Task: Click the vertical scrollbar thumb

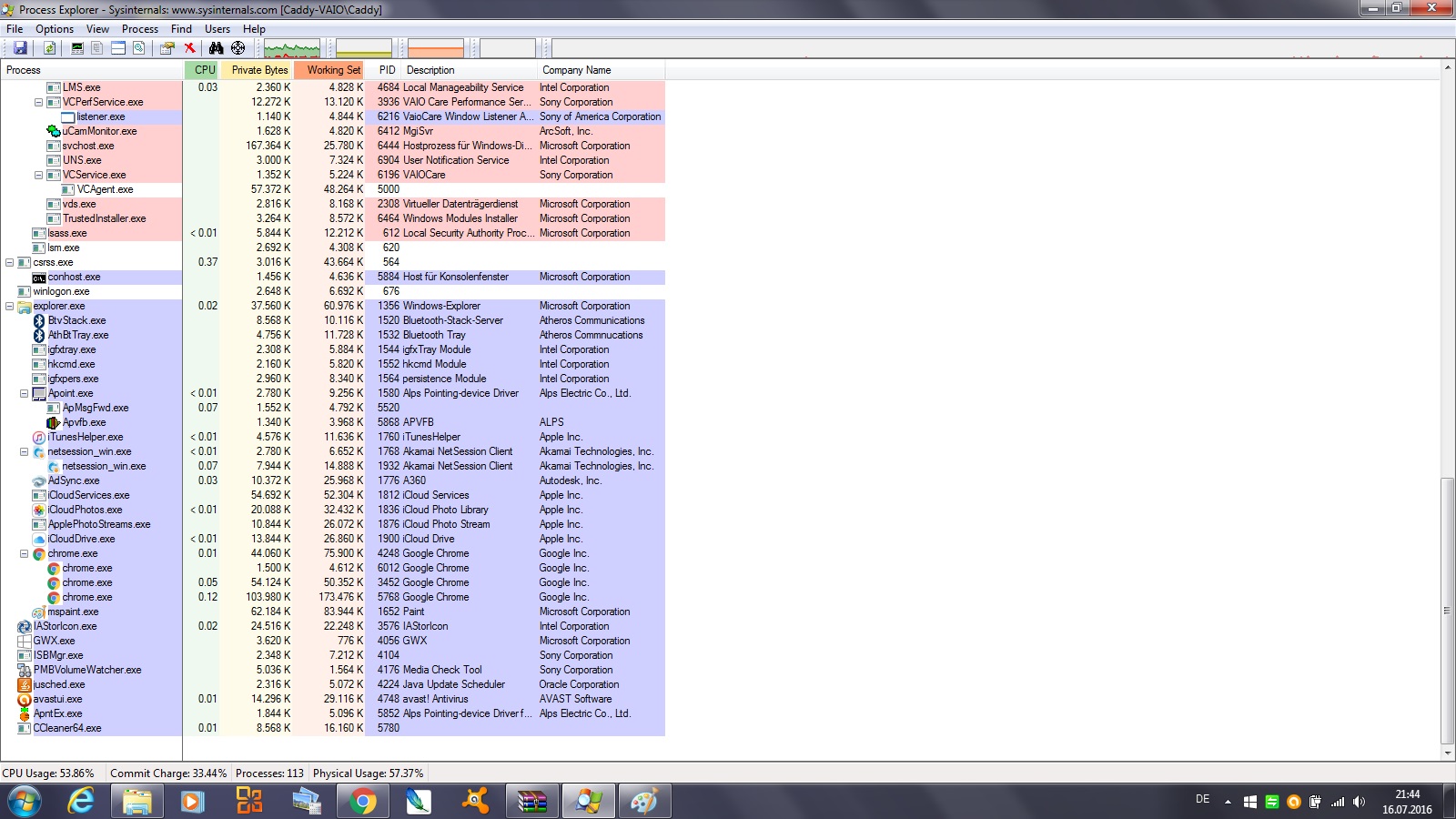Action: point(1447,610)
